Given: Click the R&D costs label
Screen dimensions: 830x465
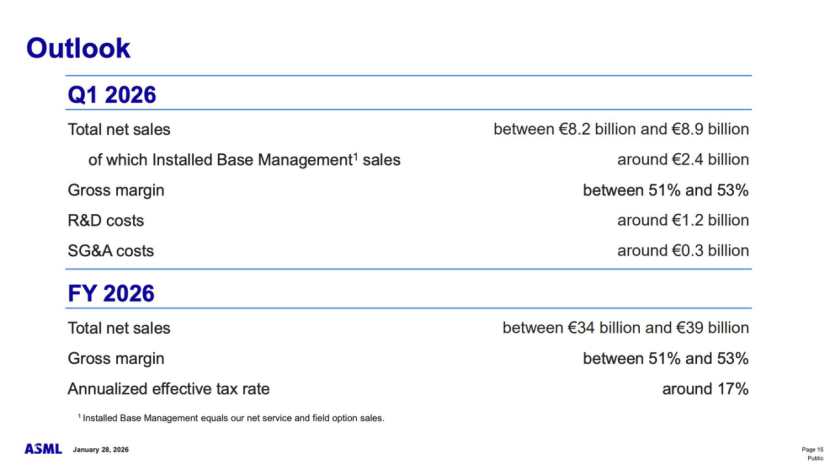Looking at the screenshot, I should [x=105, y=221].
